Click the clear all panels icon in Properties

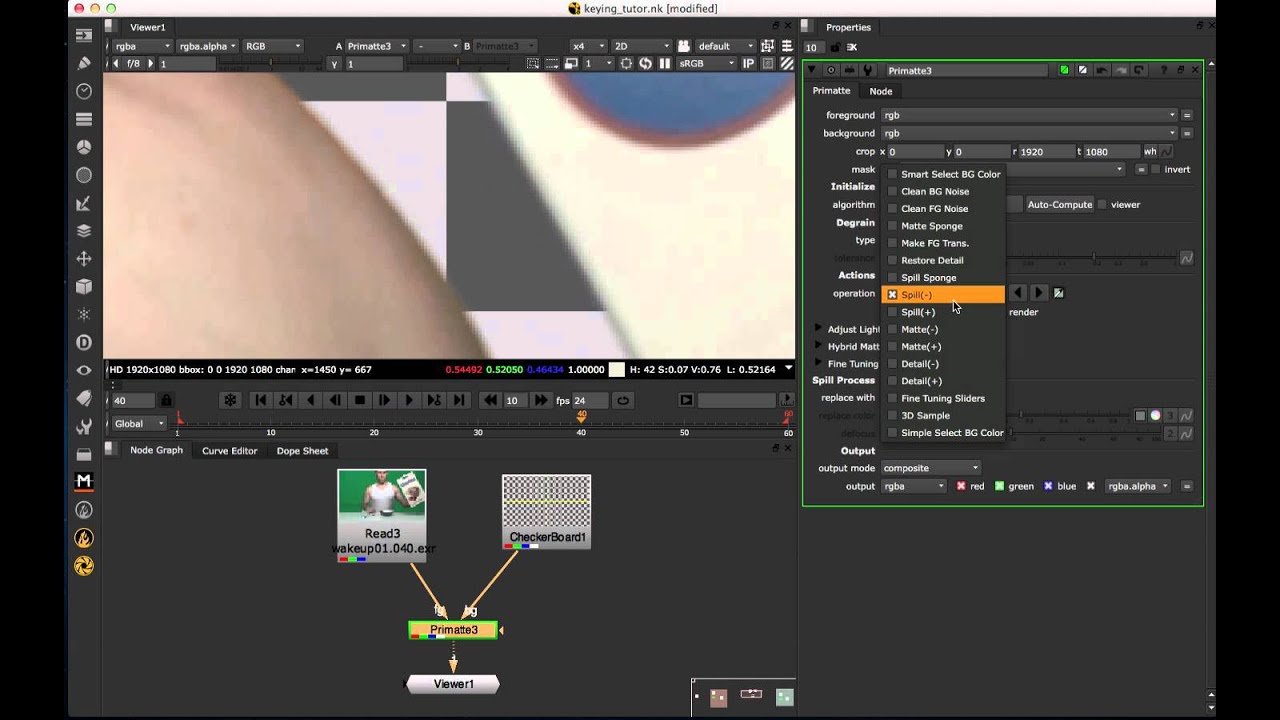(853, 47)
